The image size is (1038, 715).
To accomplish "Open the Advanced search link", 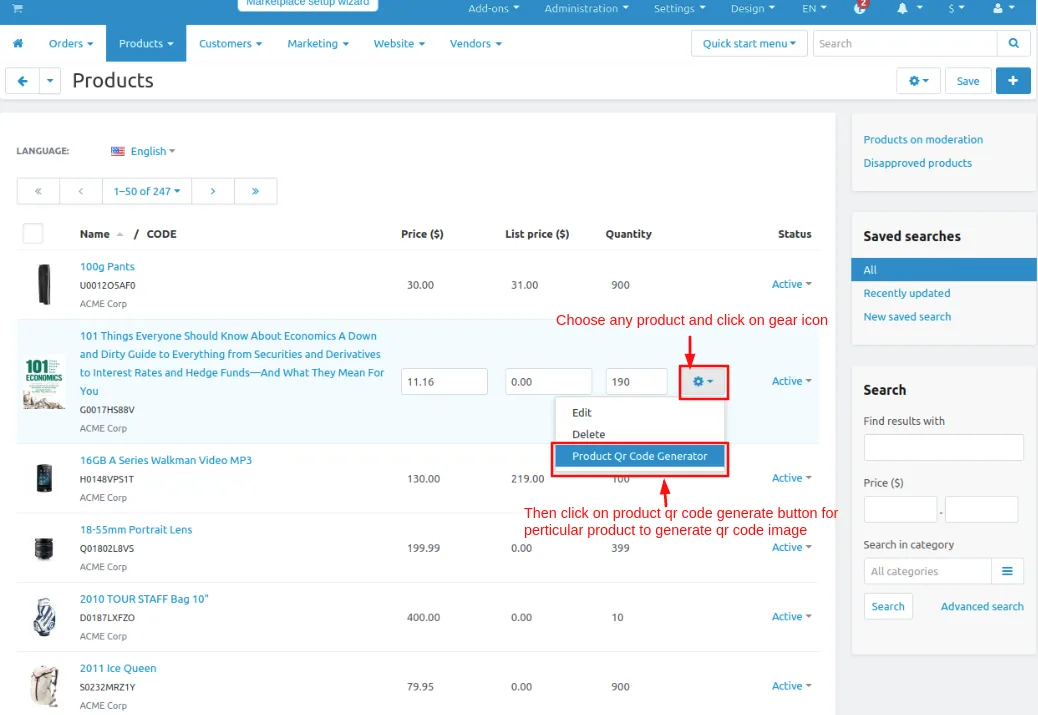I will pyautogui.click(x=982, y=606).
